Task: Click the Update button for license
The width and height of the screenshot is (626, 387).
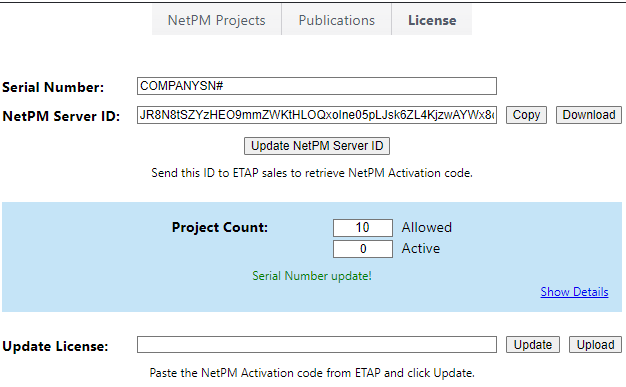Action: pyautogui.click(x=533, y=345)
